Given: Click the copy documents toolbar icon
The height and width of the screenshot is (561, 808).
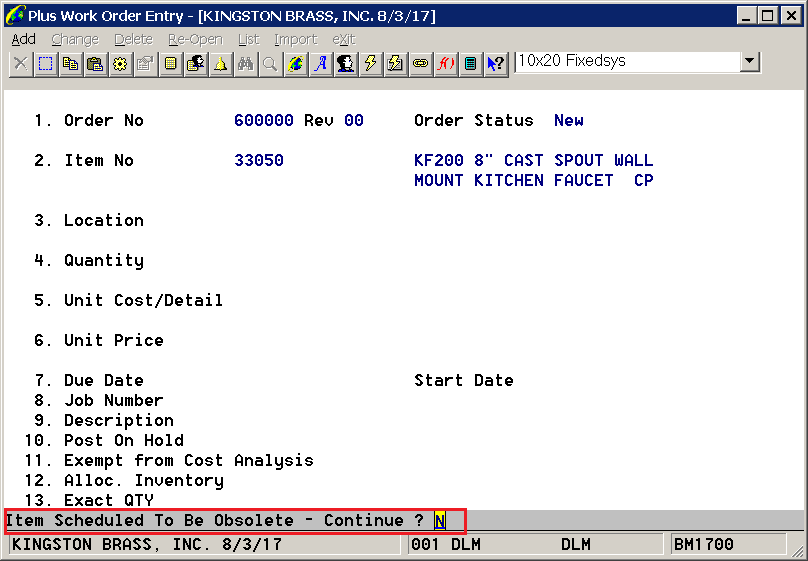Looking at the screenshot, I should point(70,64).
